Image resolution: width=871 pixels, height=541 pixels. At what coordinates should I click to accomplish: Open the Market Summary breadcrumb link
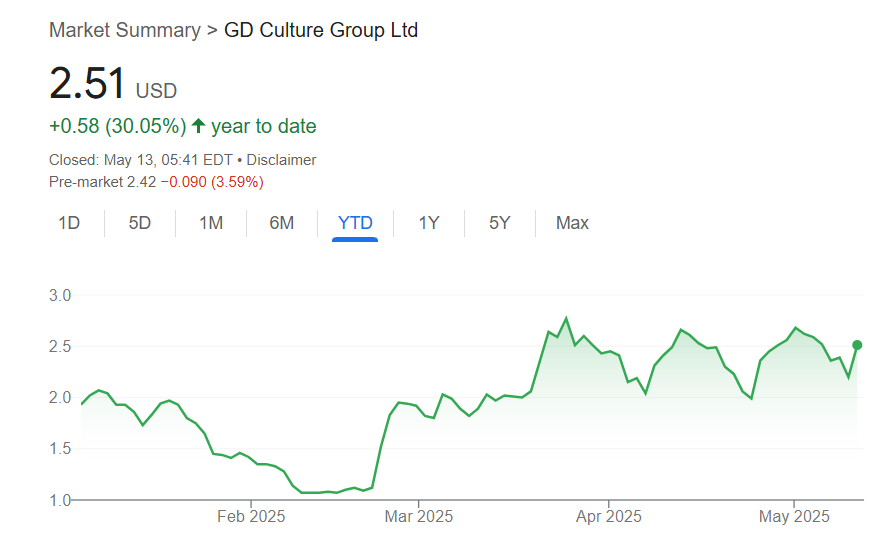click(x=124, y=30)
